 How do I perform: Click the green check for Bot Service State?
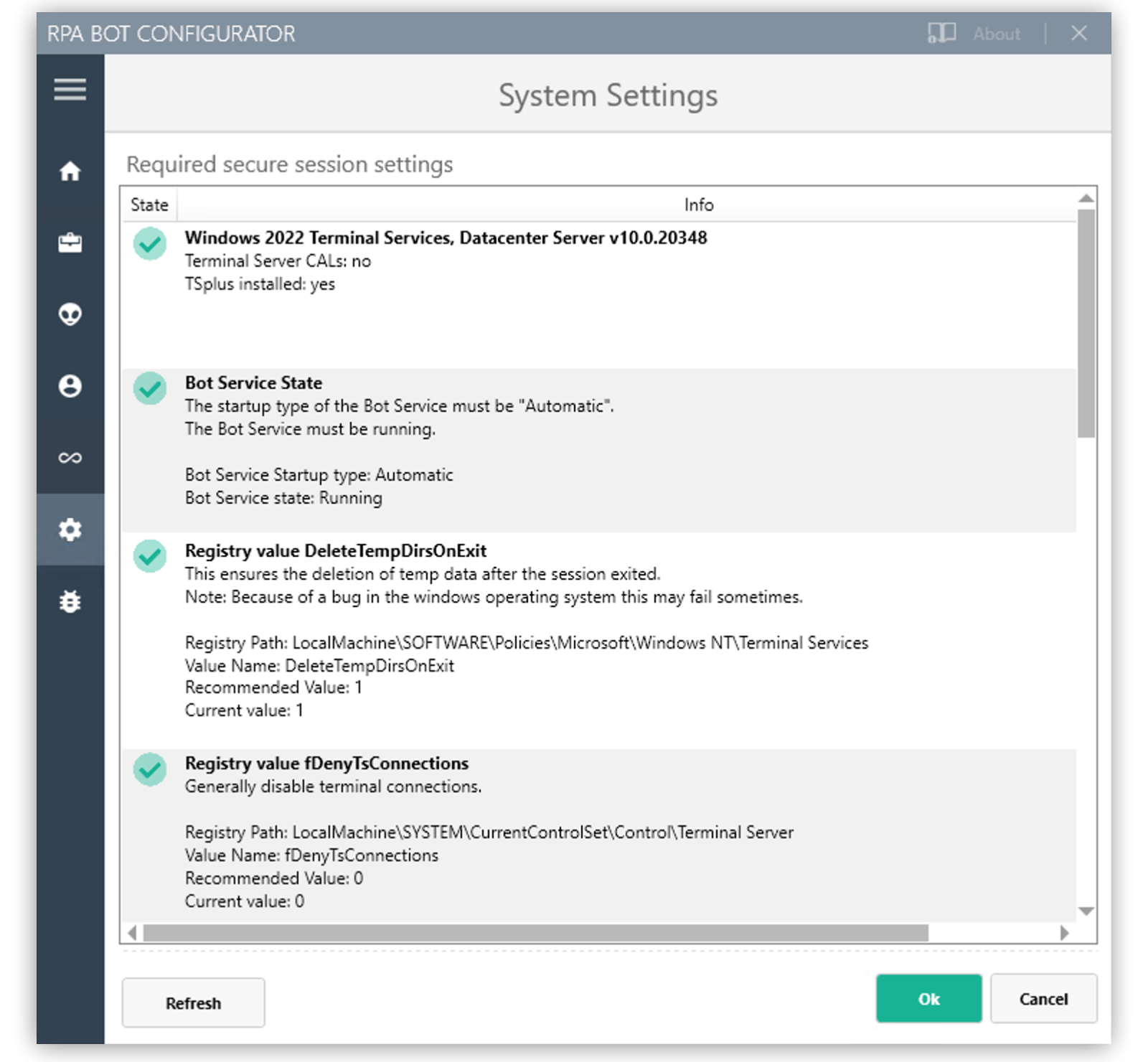pos(150,388)
